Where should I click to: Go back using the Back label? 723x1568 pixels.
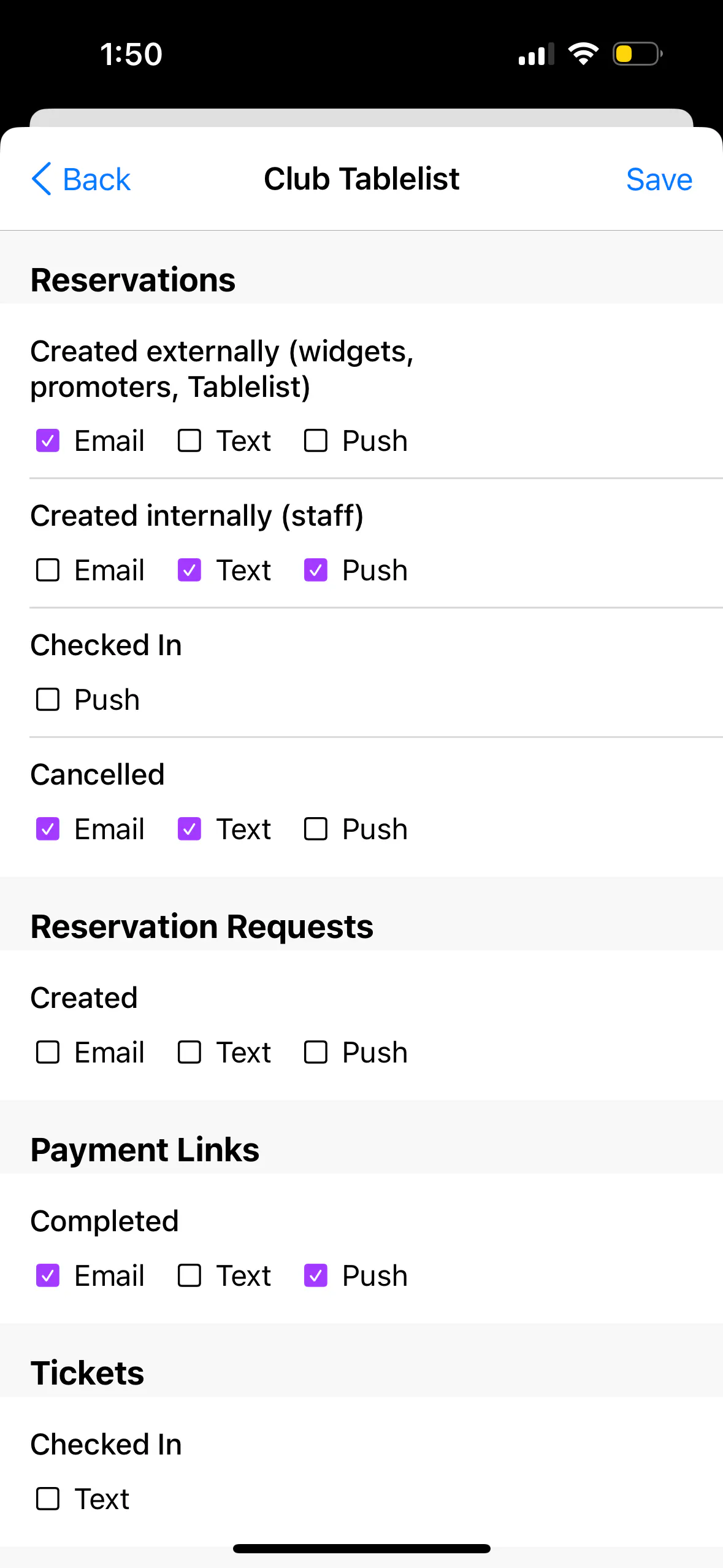(x=96, y=180)
